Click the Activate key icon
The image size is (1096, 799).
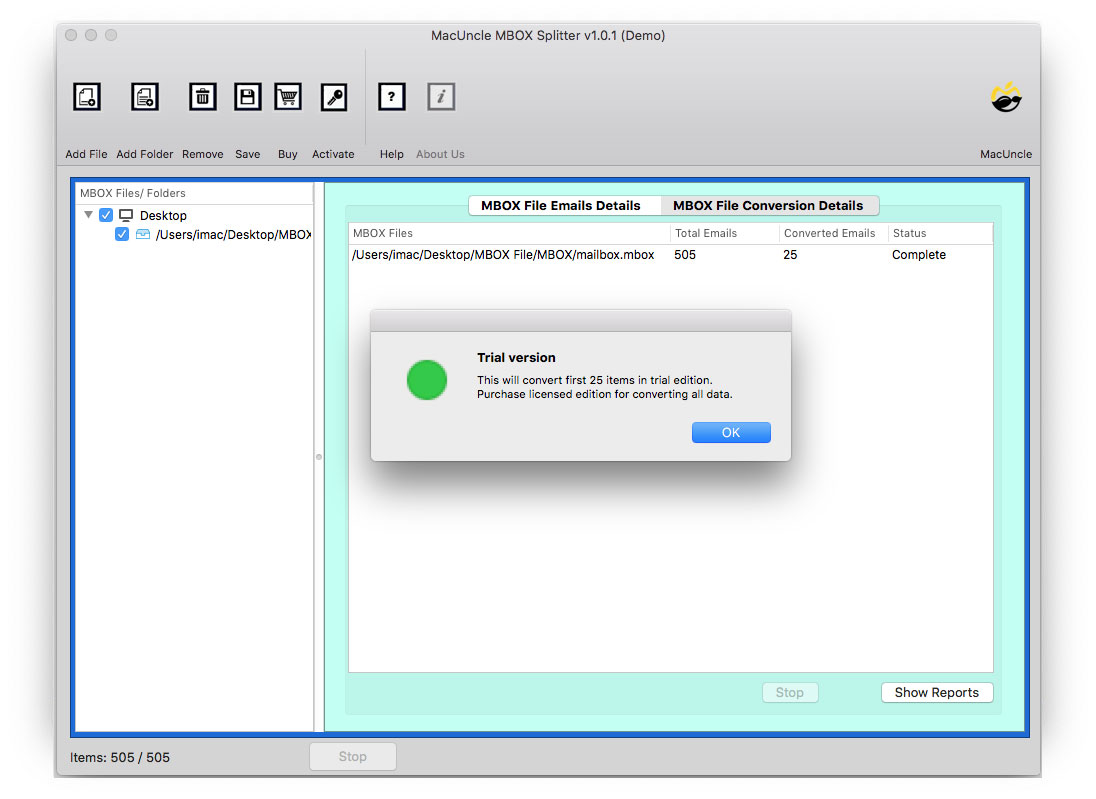(x=333, y=96)
